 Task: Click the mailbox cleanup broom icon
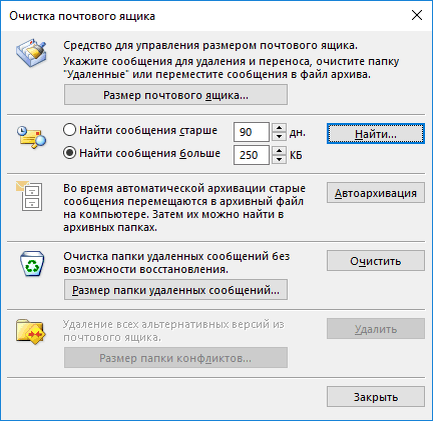tap(31, 53)
